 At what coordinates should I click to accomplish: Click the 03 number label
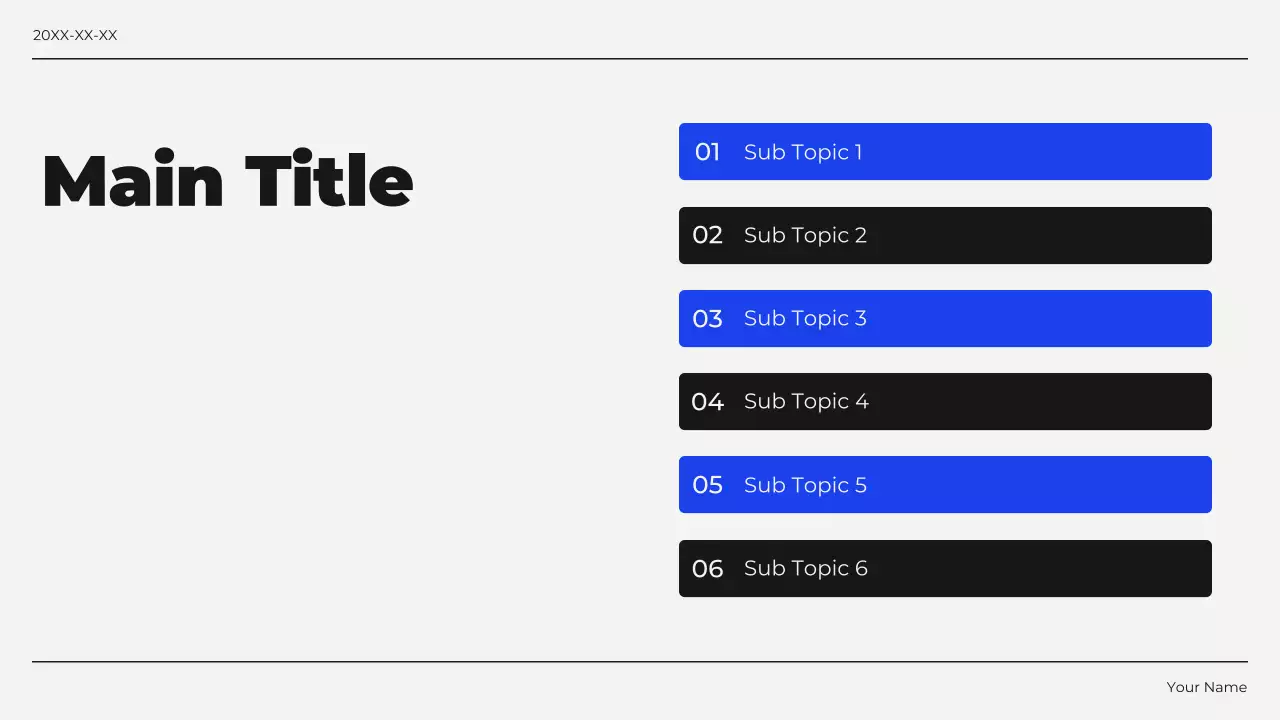coord(707,318)
